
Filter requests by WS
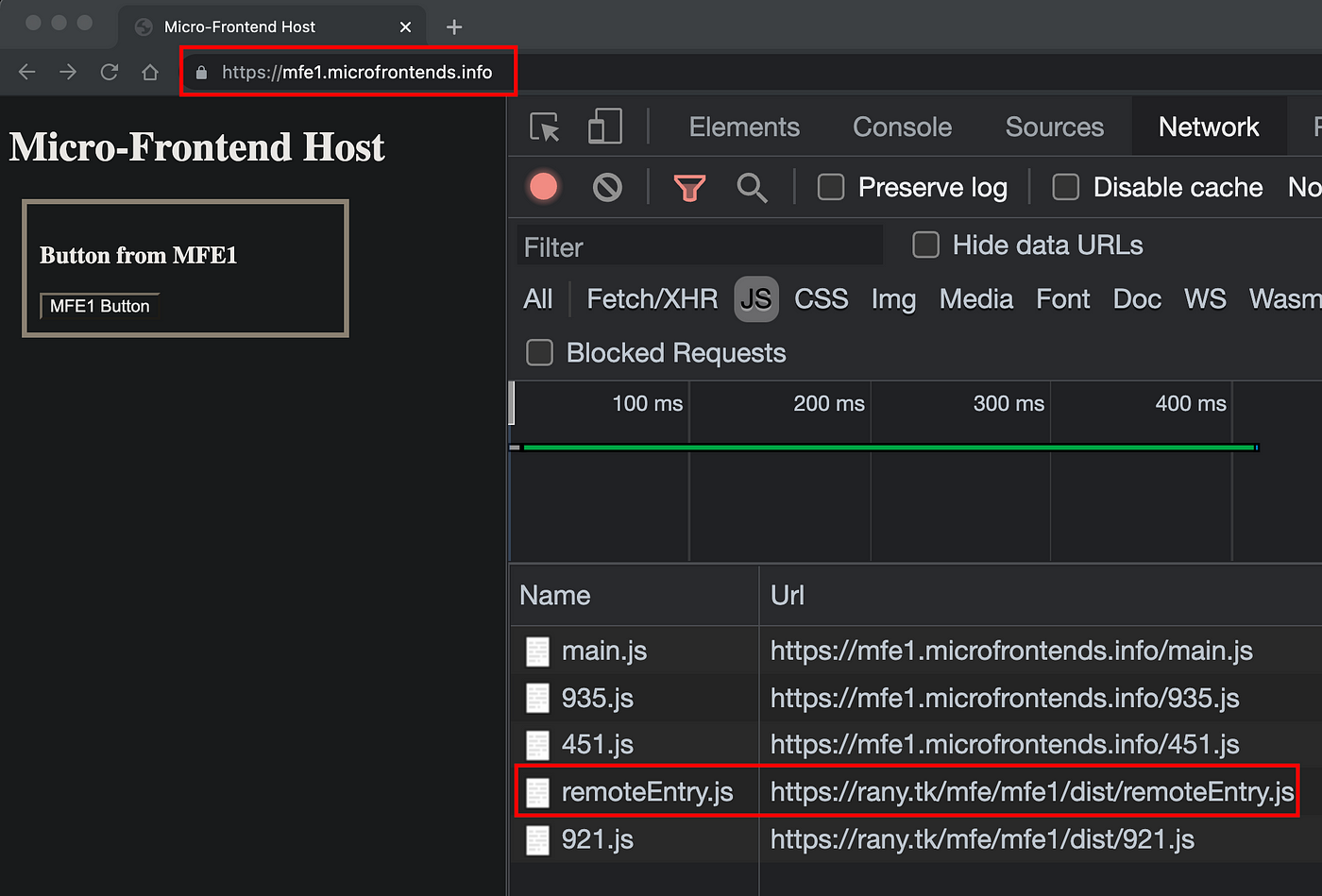click(1205, 299)
